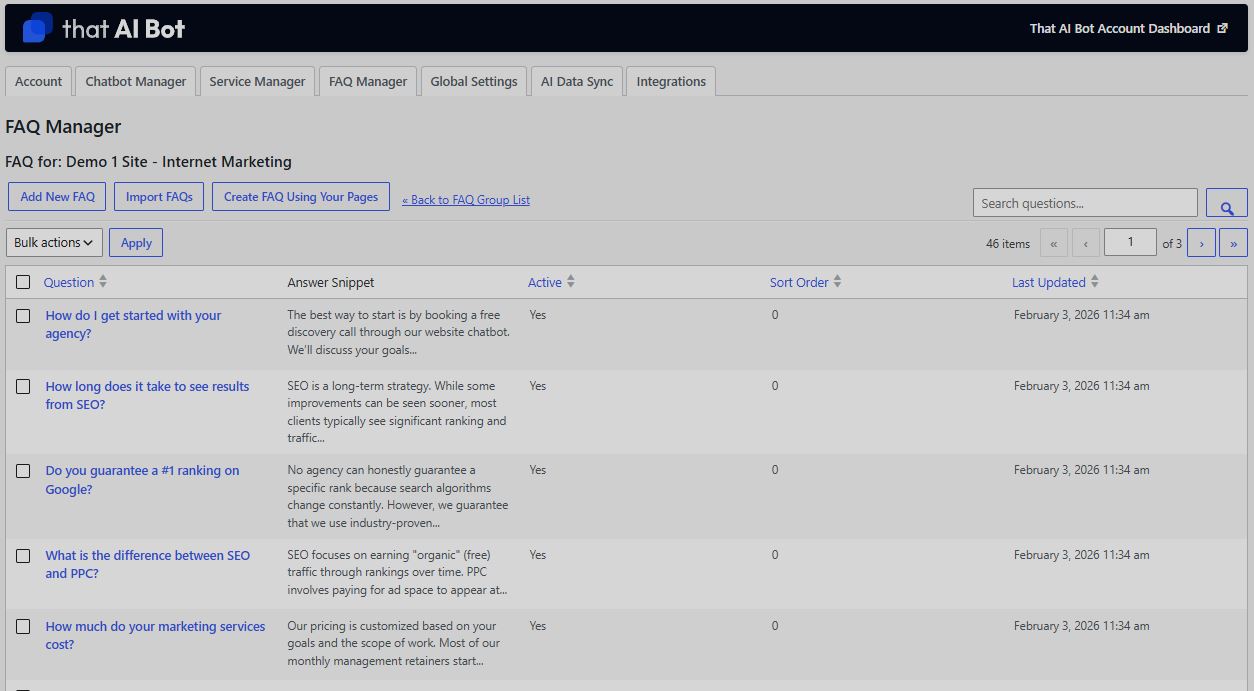Open the Global Settings tab
Viewport: 1254px width, 691px height.
tap(474, 81)
